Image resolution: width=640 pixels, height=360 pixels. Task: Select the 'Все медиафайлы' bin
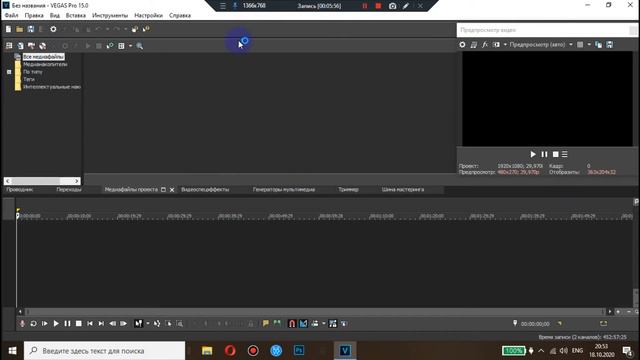(43, 57)
